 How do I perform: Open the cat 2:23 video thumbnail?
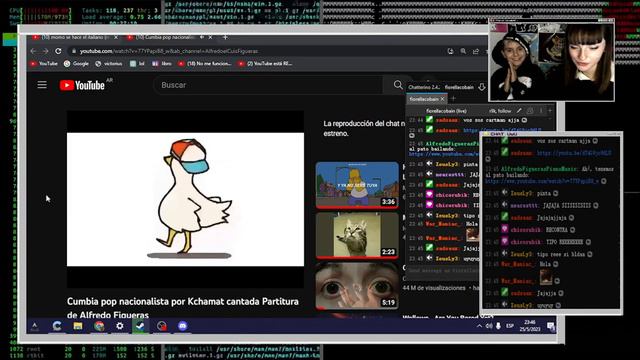(x=357, y=236)
